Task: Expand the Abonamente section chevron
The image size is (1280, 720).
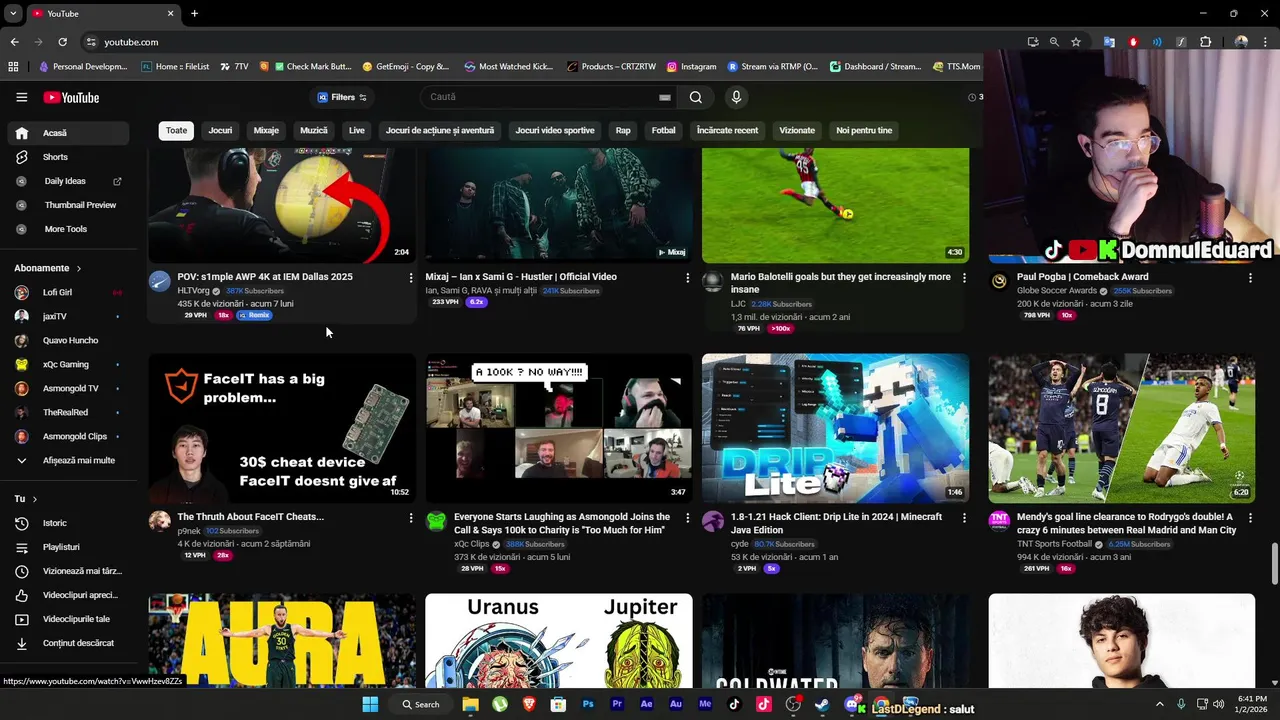Action: click(x=79, y=268)
